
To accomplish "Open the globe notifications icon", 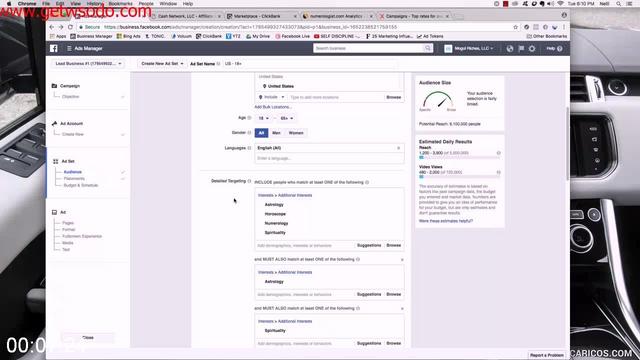I will pos(510,48).
